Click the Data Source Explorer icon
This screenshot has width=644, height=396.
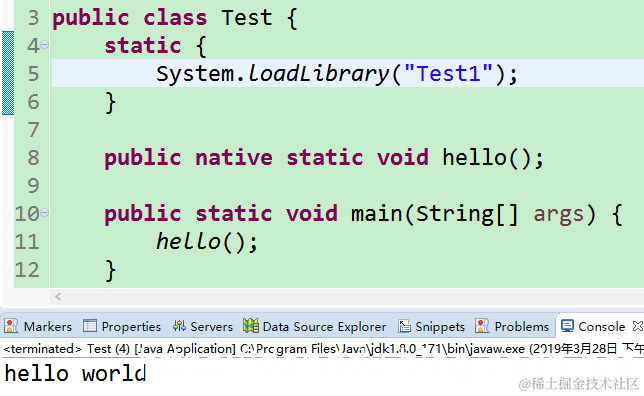251,326
